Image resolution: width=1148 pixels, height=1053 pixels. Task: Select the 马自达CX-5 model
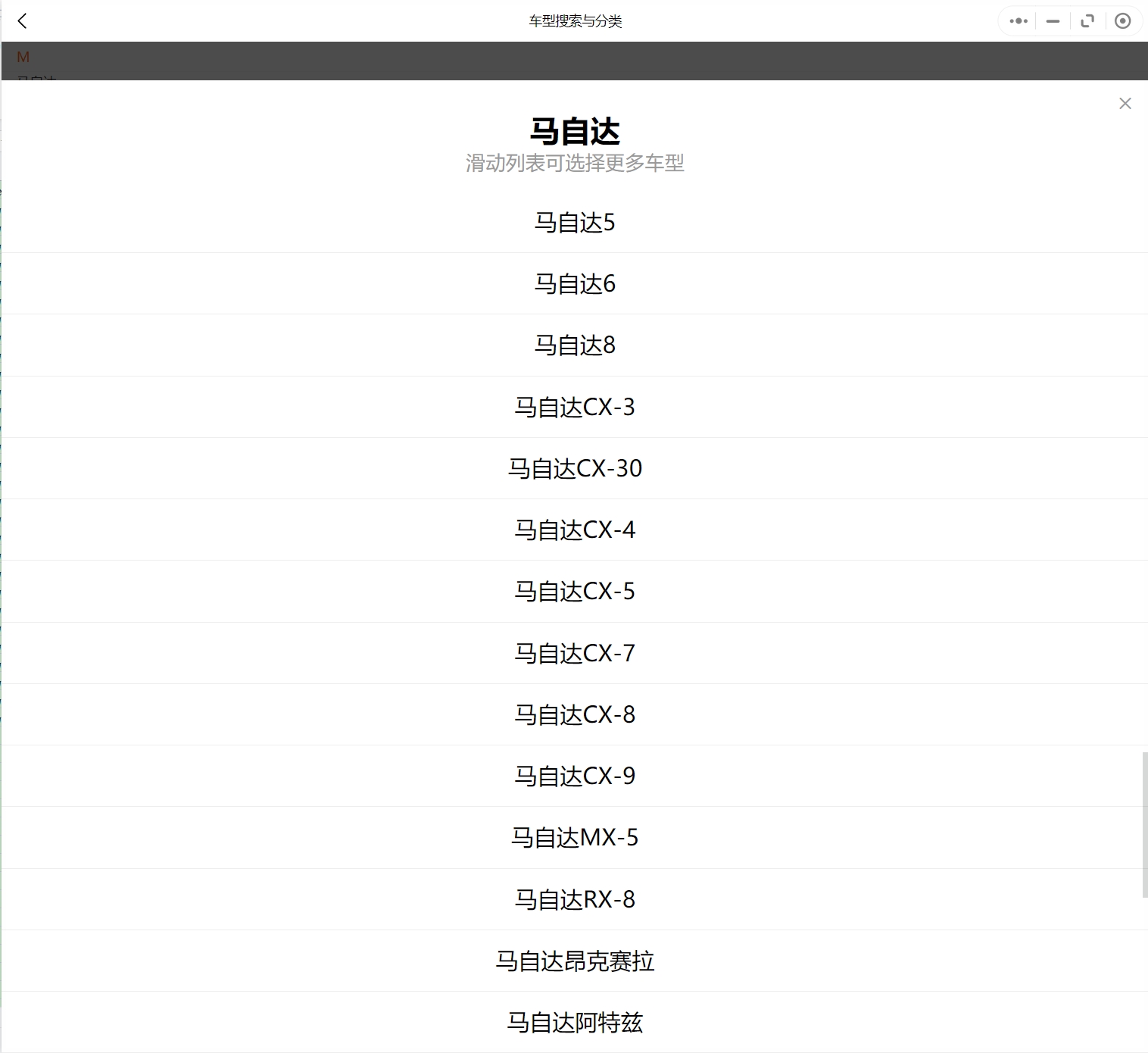pos(575,592)
